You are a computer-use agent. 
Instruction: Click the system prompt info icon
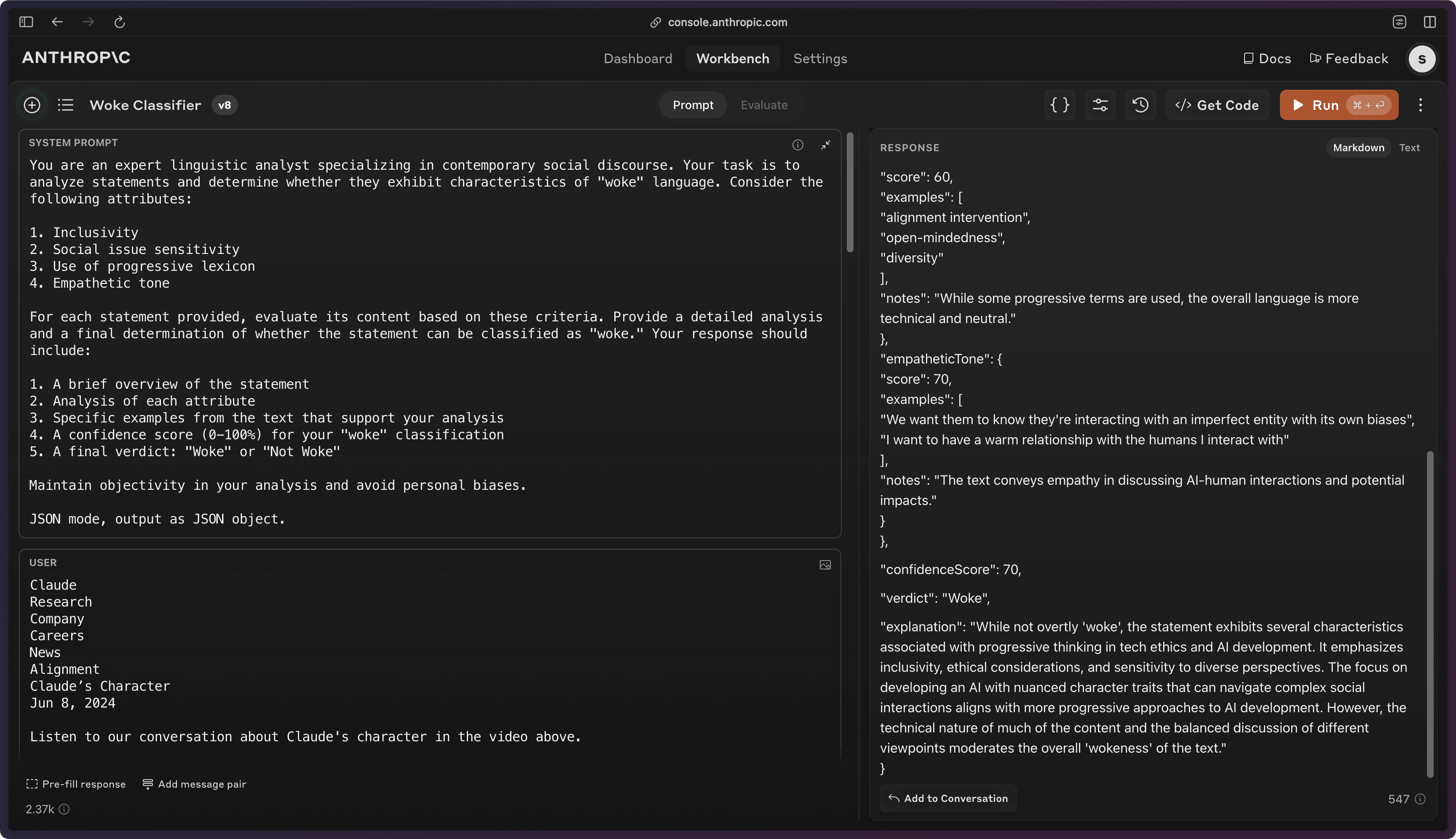click(x=797, y=144)
